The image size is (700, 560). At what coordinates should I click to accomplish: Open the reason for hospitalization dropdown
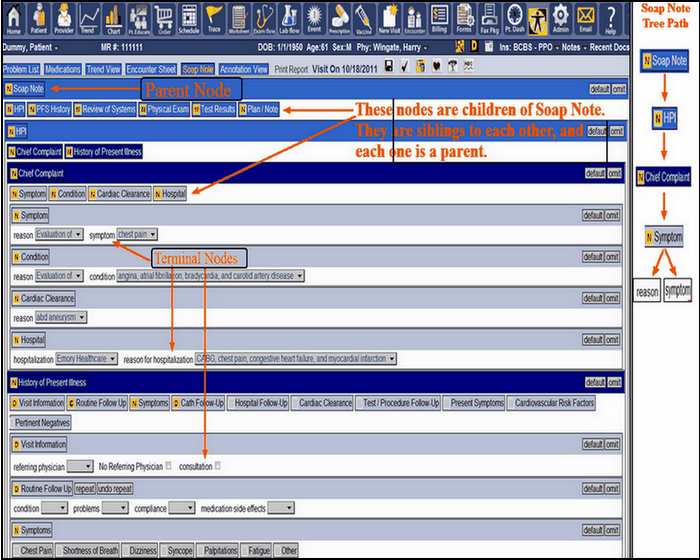click(296, 359)
